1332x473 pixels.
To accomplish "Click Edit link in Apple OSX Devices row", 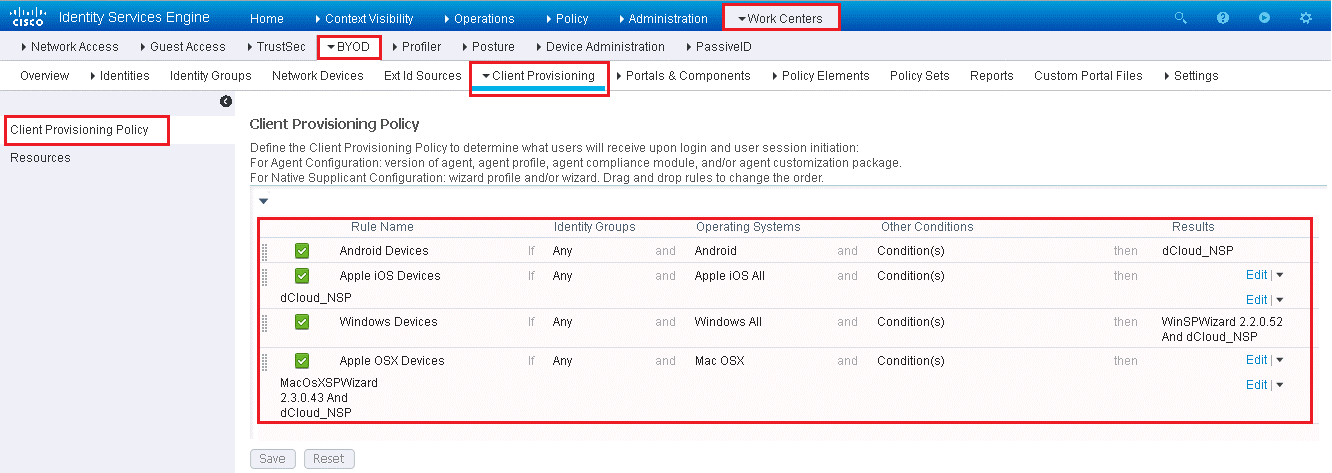I will (x=1256, y=360).
